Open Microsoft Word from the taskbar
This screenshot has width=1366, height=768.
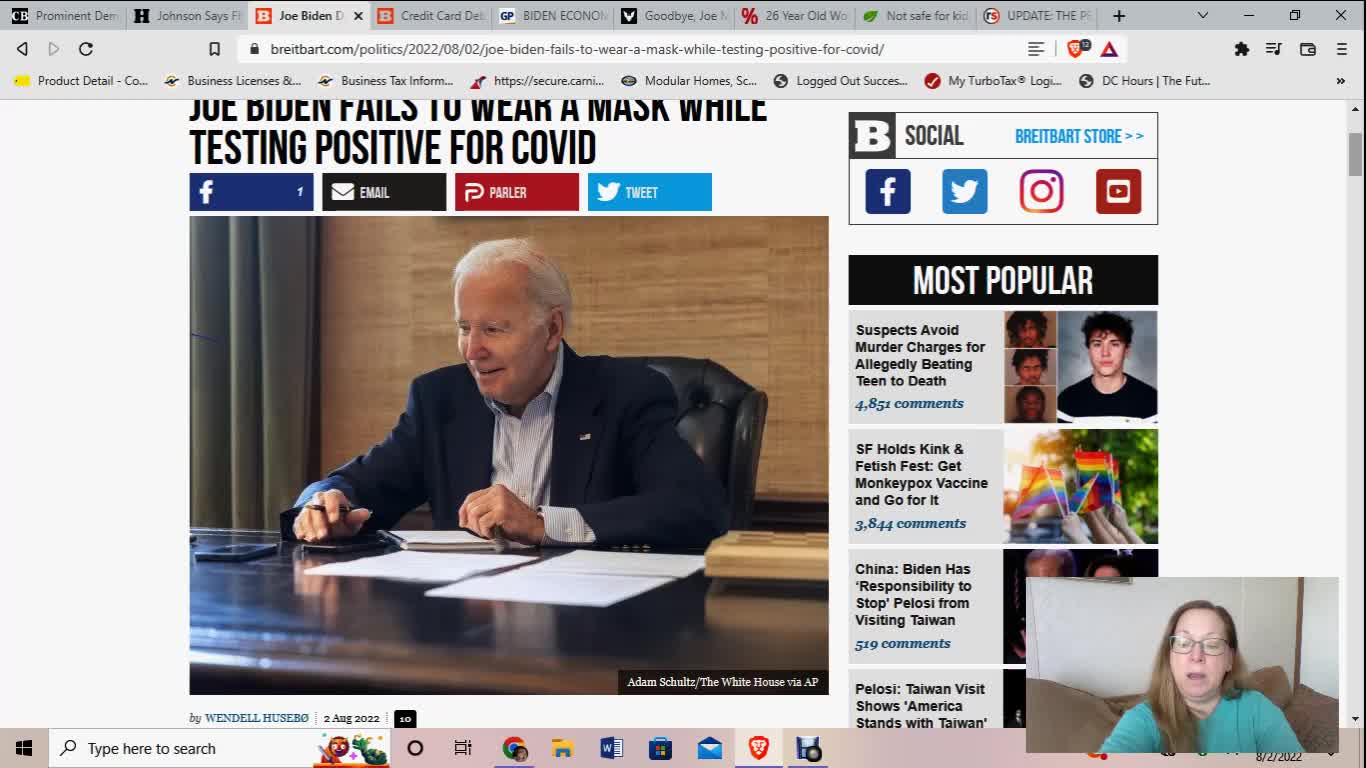click(x=611, y=748)
